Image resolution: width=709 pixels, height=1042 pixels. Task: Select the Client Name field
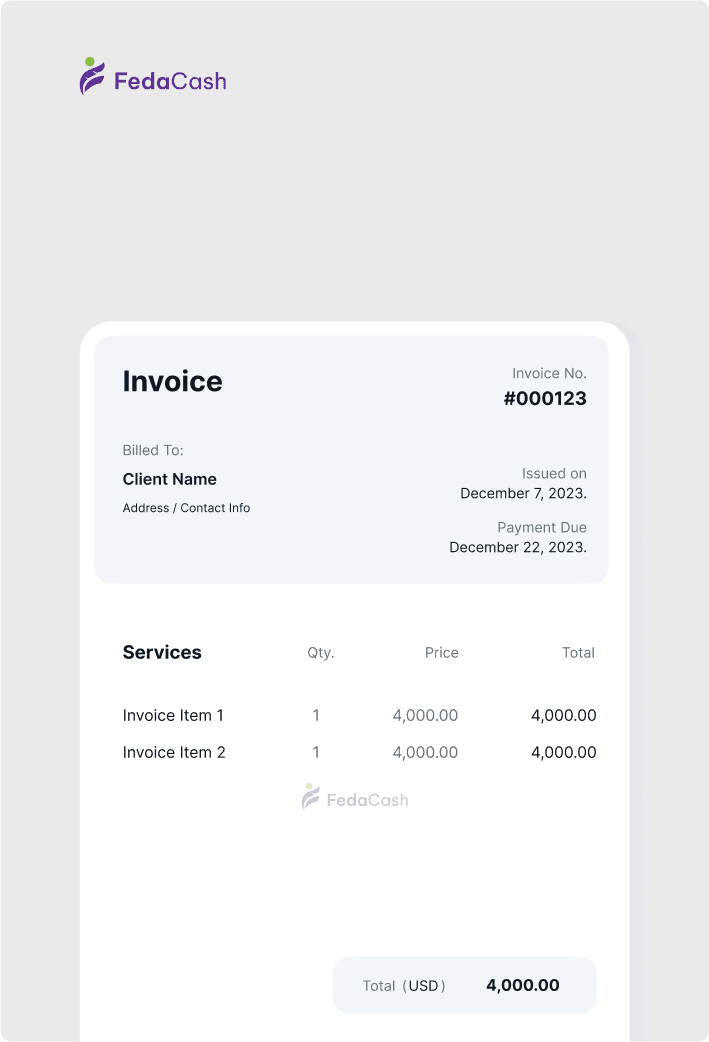[169, 479]
